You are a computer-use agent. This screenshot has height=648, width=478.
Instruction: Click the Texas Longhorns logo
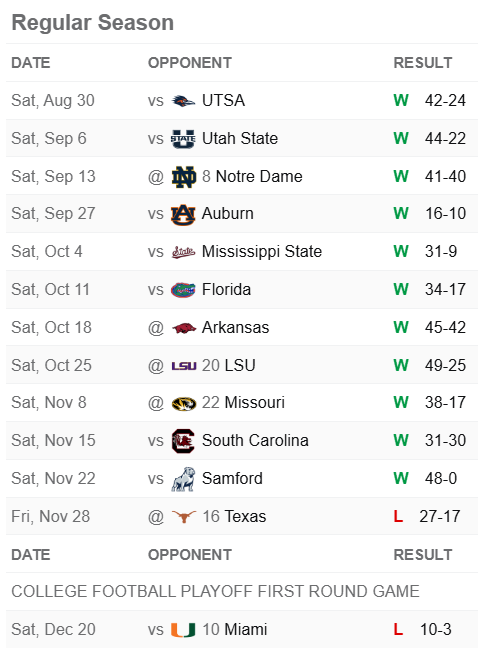(x=183, y=517)
